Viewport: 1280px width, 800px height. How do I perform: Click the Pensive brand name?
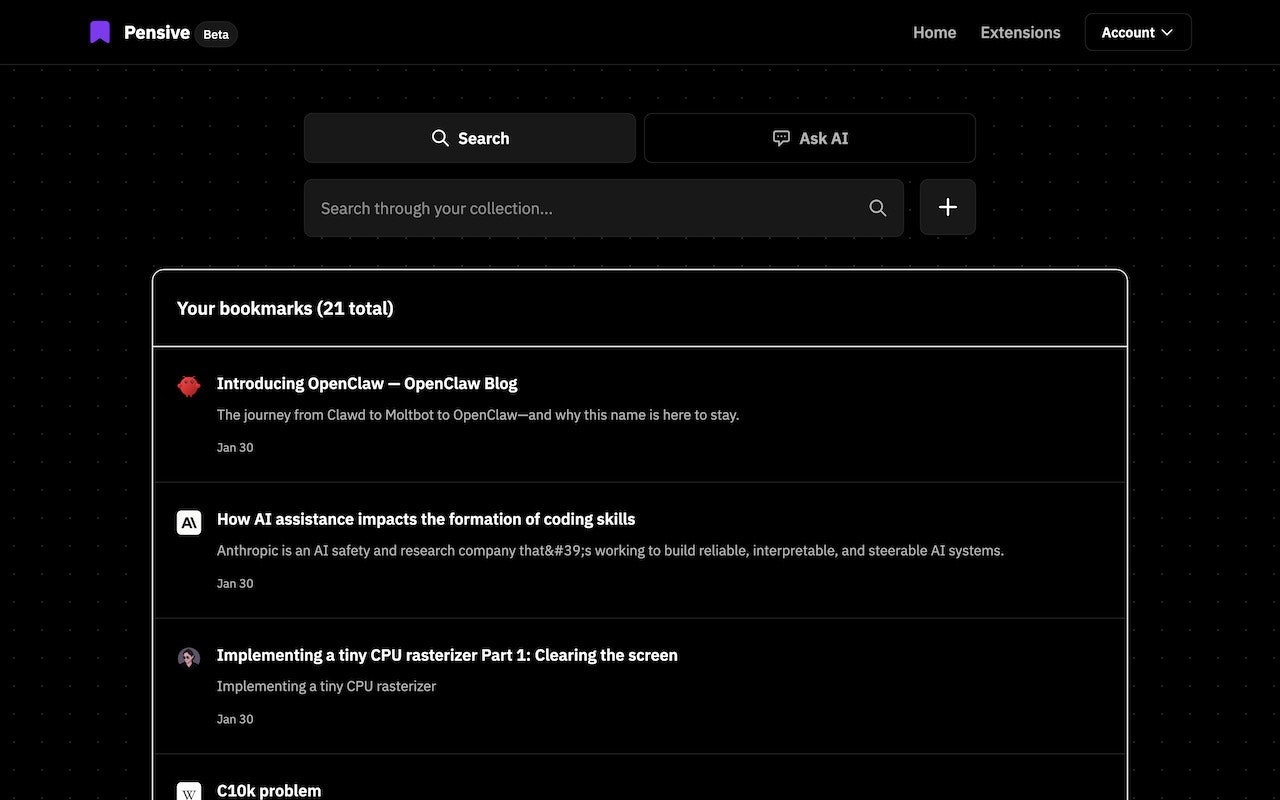click(x=157, y=33)
